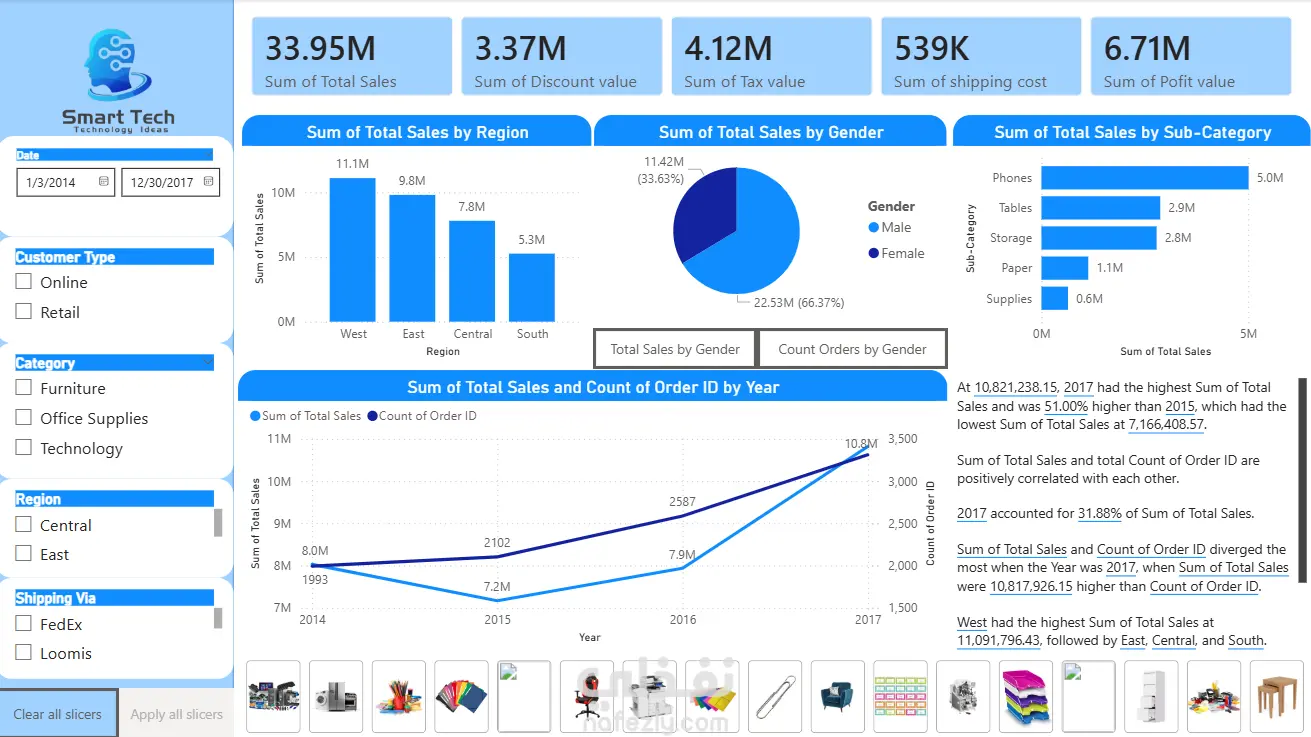Select the stacked colorful paper trays thumbnail
This screenshot has width=1311, height=737.
tap(1026, 696)
